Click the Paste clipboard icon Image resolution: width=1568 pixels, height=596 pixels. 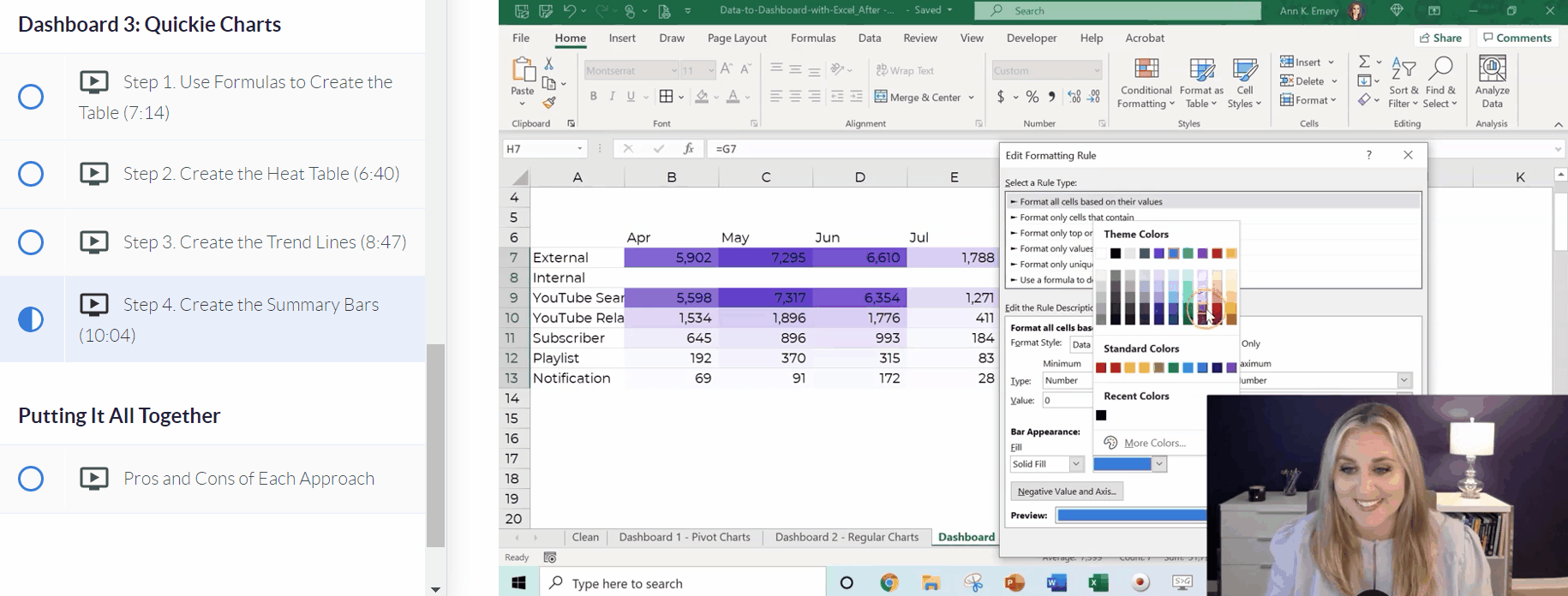click(523, 70)
